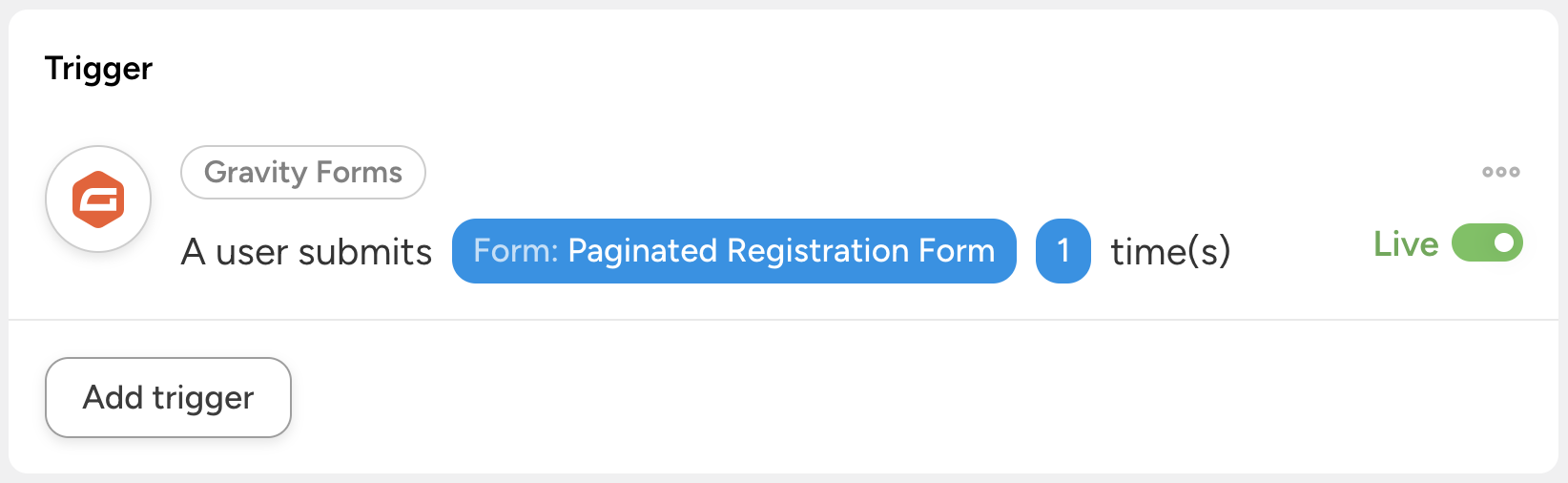Click the "A user submits" text
The height and width of the screenshot is (483, 1568).
[306, 252]
